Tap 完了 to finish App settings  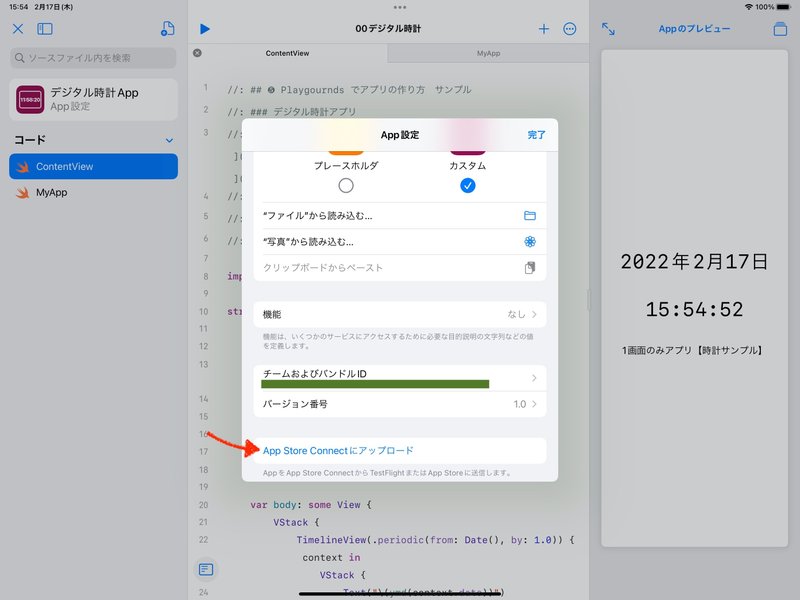coord(536,135)
